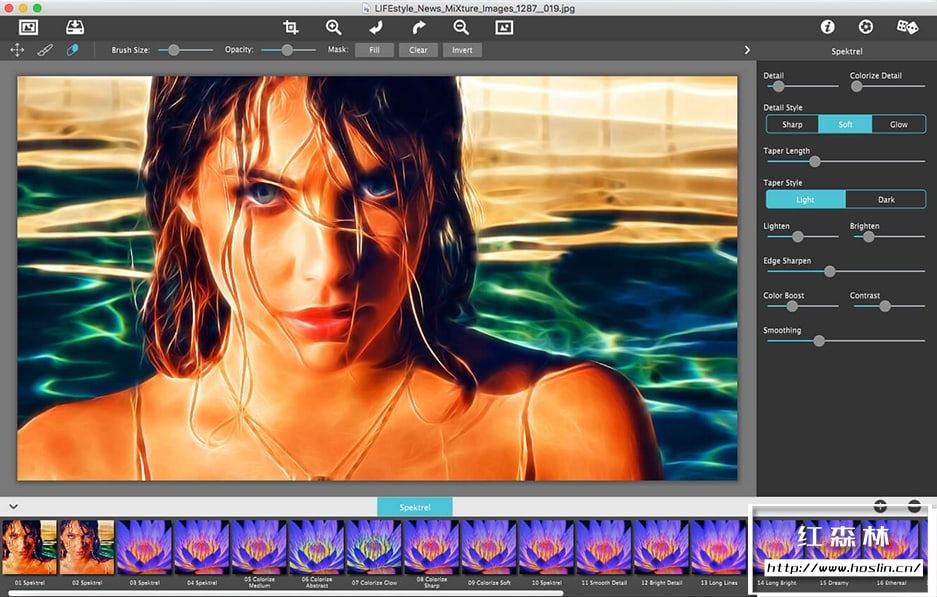Open the info icon
The image size is (937, 597).
tap(827, 27)
